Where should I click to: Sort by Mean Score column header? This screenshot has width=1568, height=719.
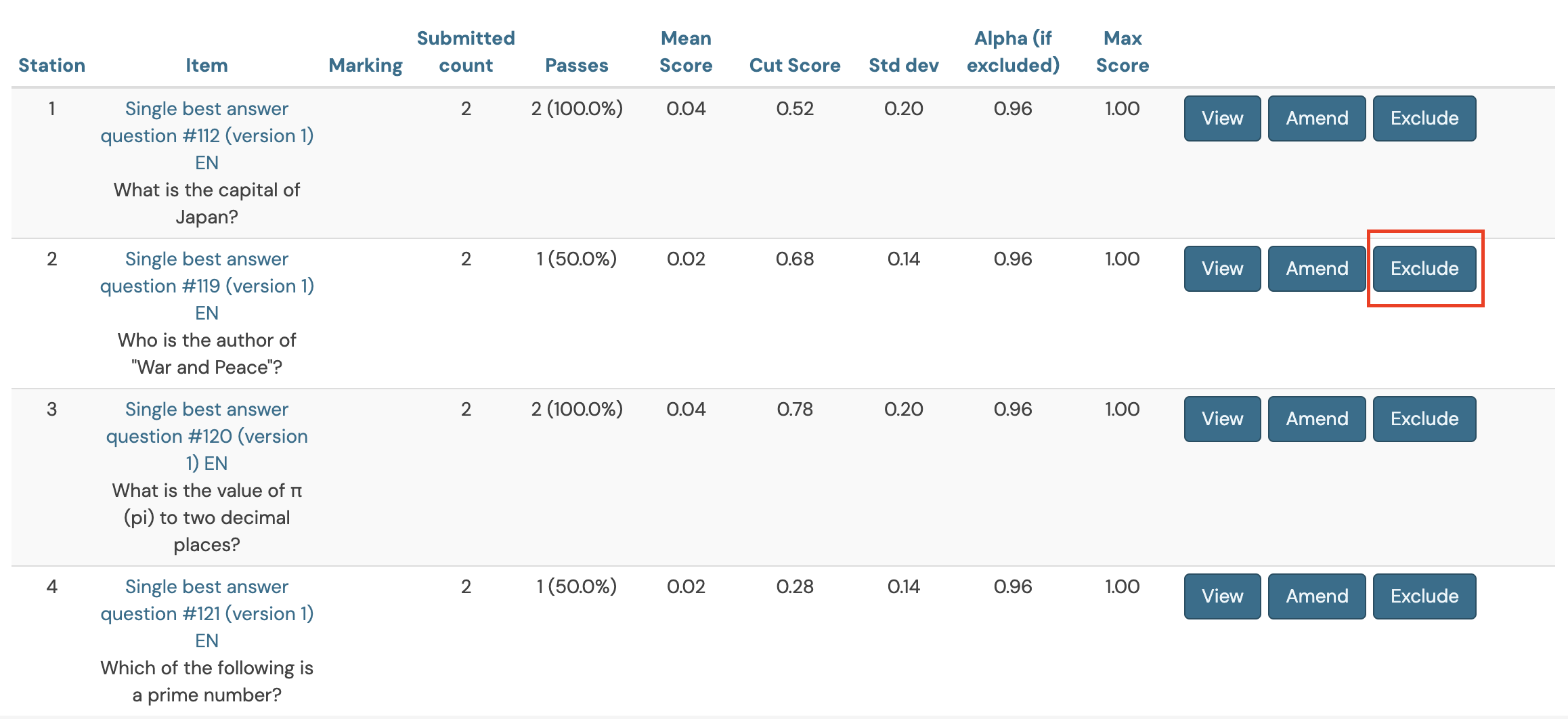point(686,52)
